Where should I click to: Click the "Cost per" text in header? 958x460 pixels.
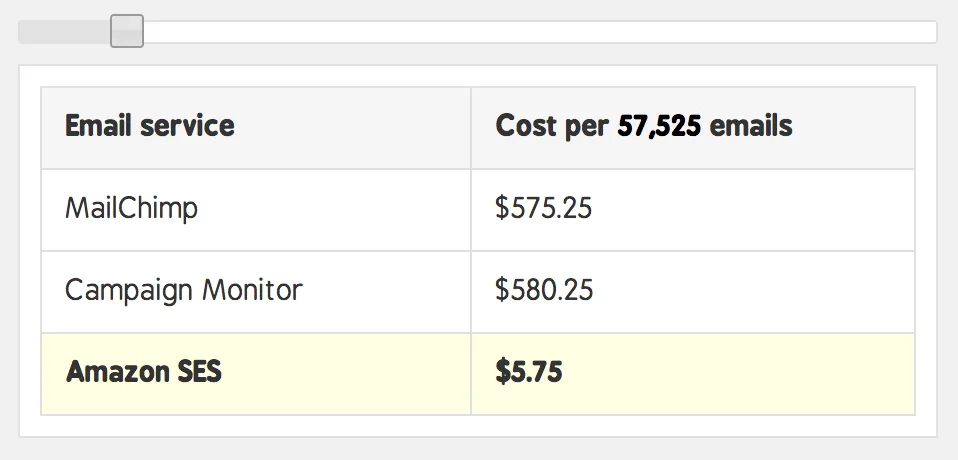[552, 127]
